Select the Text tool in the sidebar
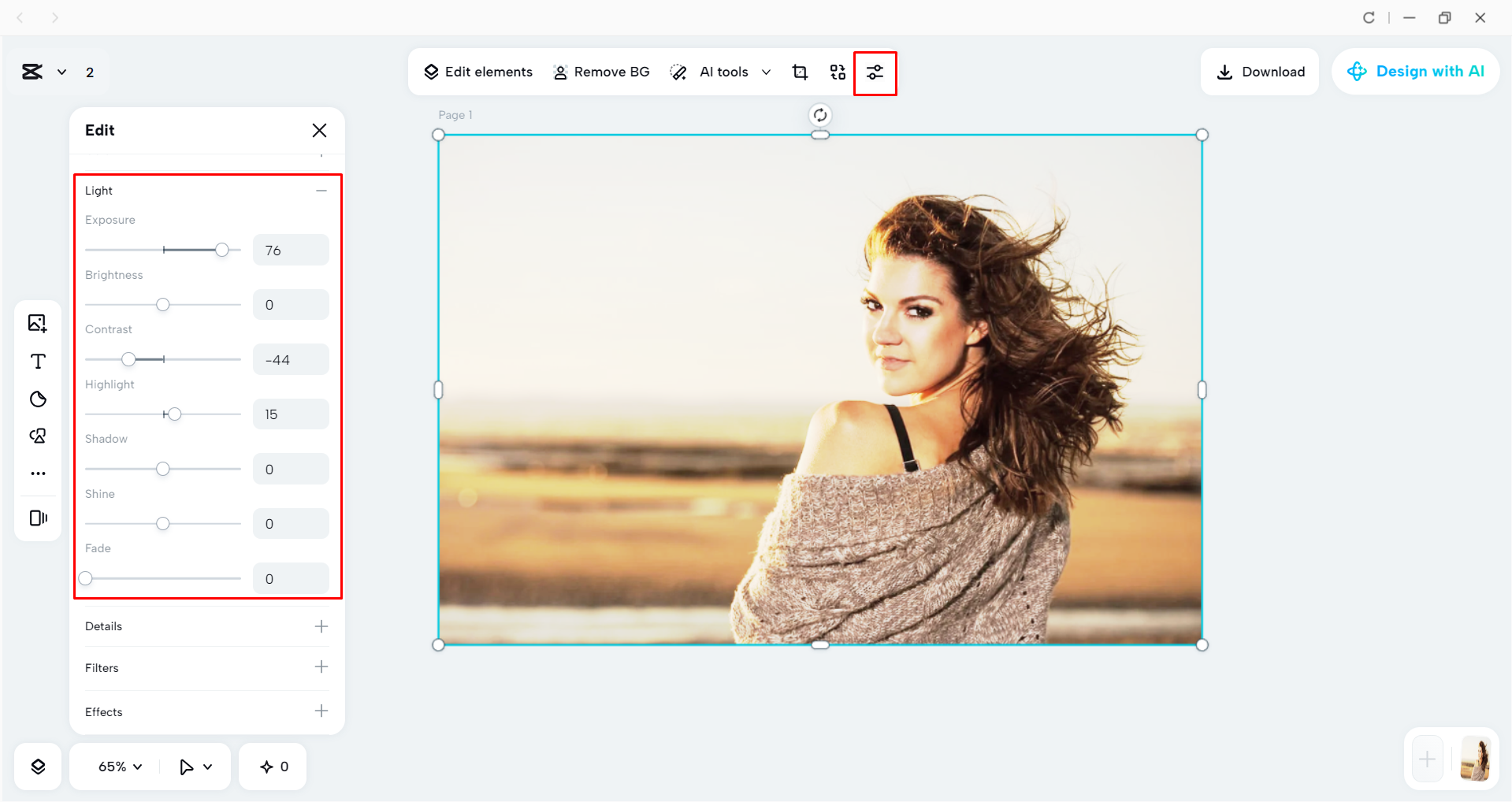The height and width of the screenshot is (802, 1512). coord(37,362)
